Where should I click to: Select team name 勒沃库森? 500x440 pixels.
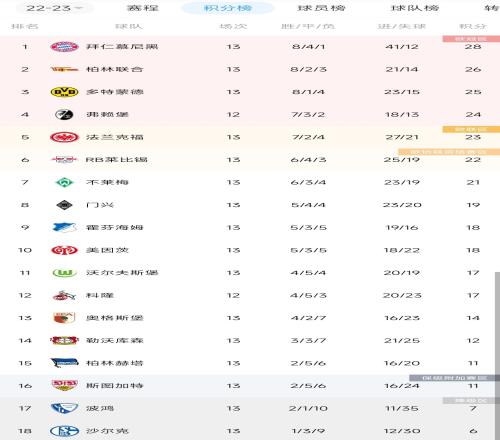(x=115, y=341)
